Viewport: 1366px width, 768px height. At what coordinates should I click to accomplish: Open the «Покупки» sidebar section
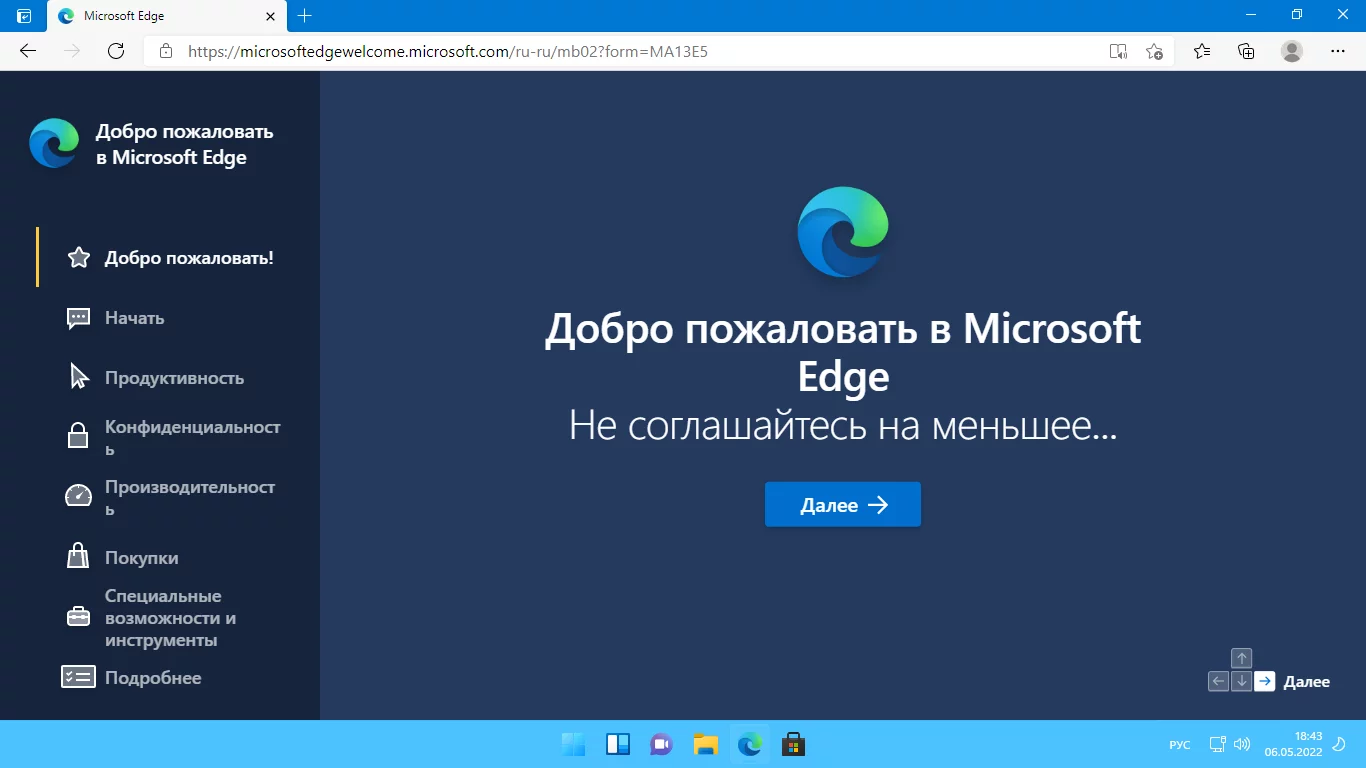coord(122,558)
